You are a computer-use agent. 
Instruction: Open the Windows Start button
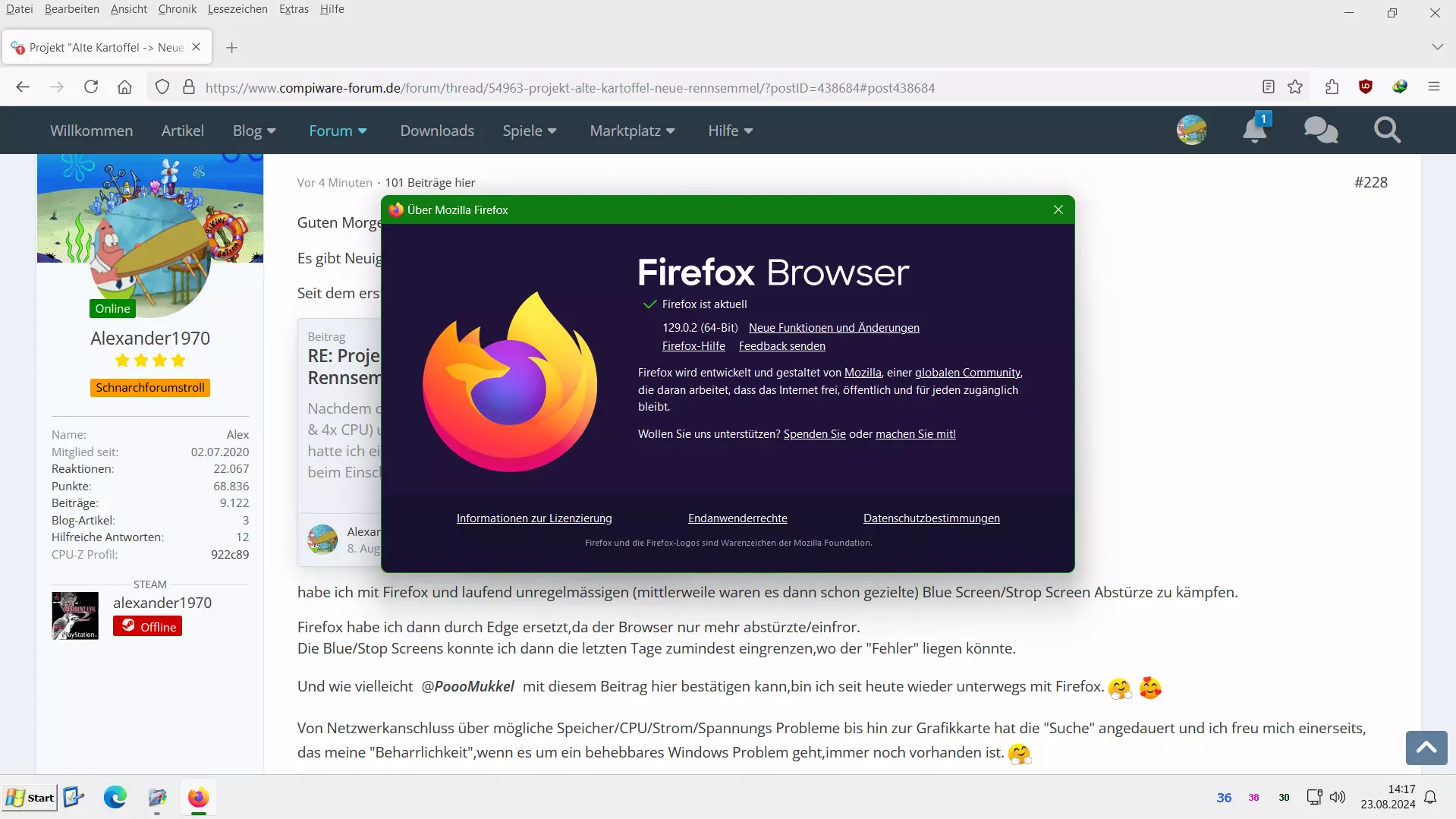tap(30, 797)
